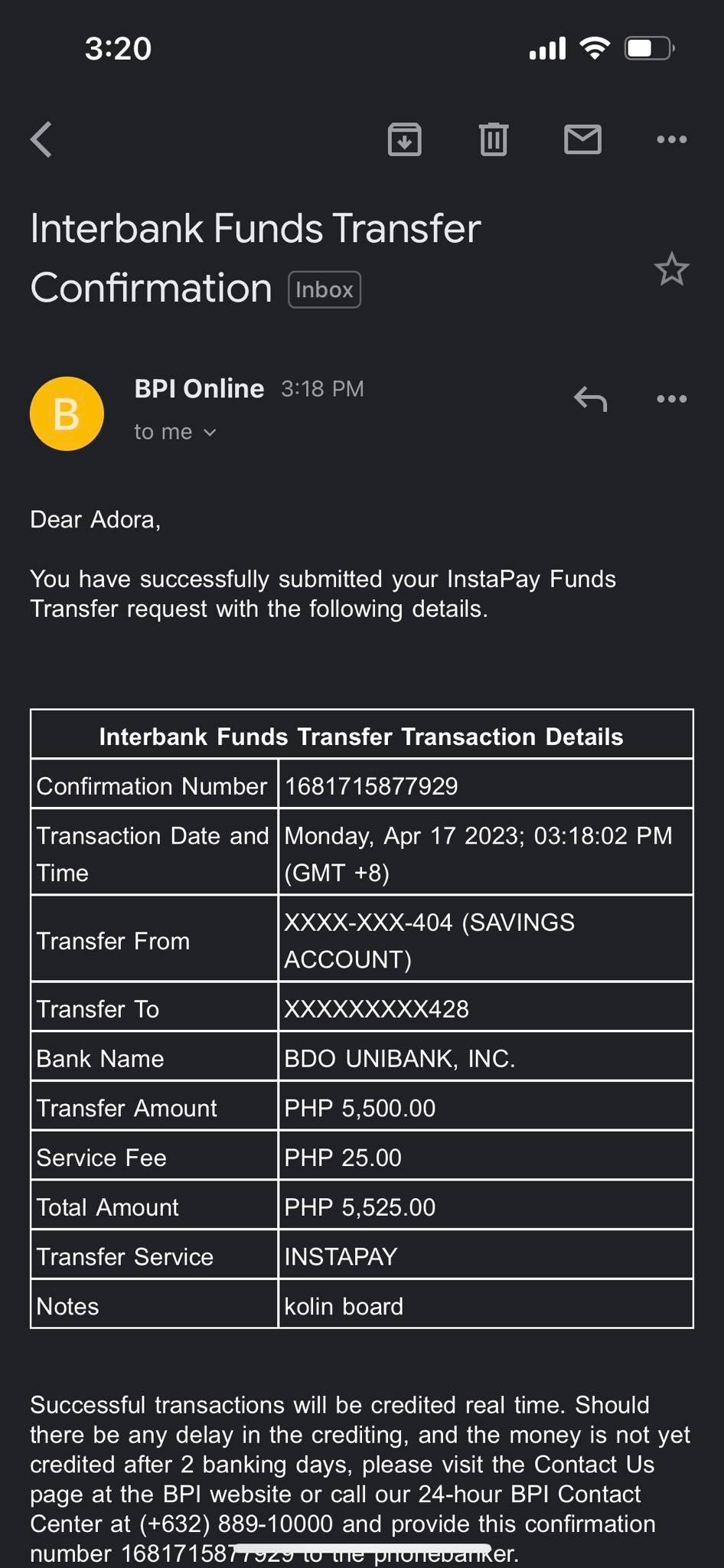Screen dimensions: 724x1568
Task: Tap the iOS home indicator bar
Action: tap(362, 1548)
